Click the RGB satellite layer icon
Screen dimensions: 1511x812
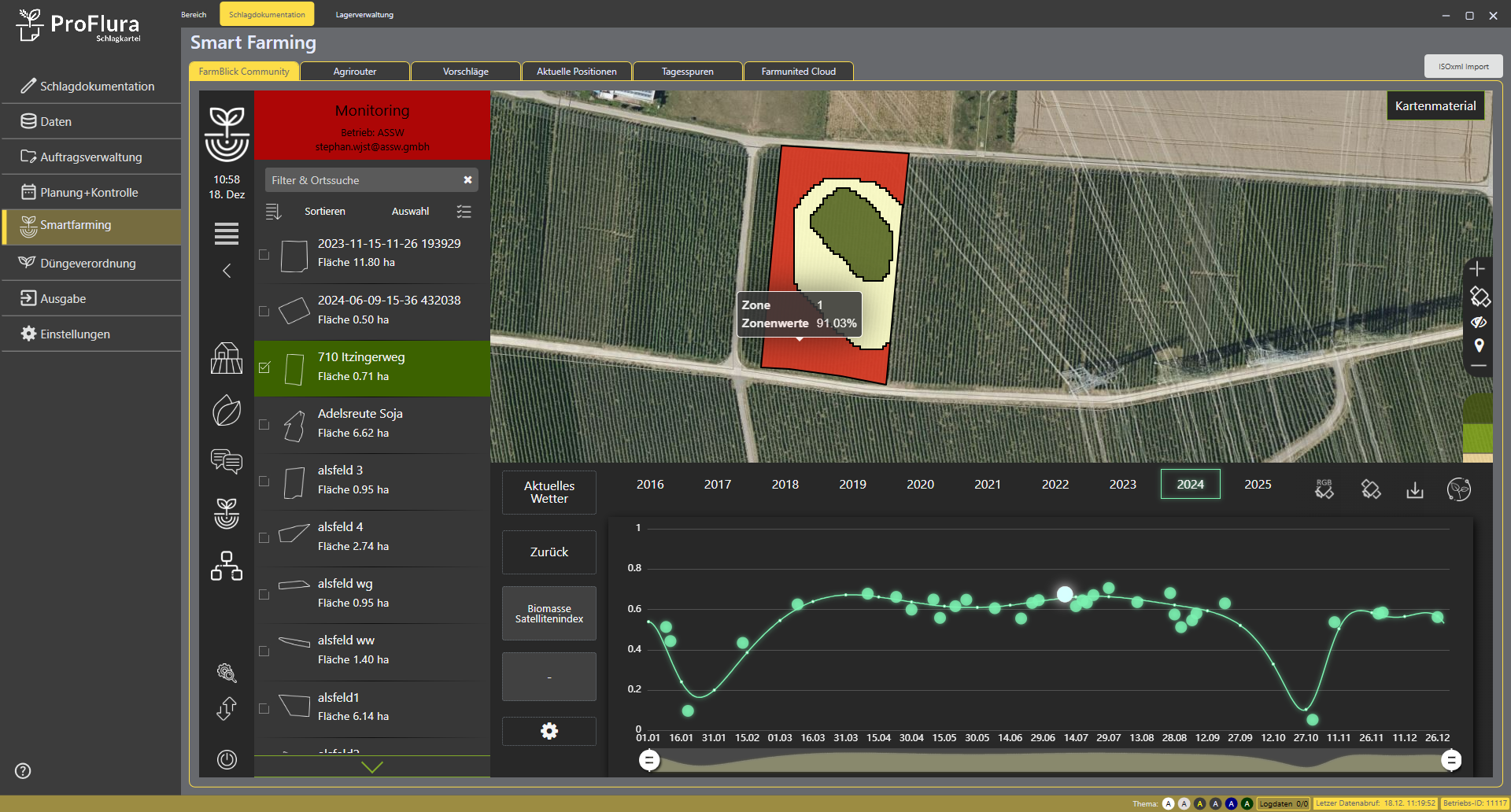coord(1324,489)
